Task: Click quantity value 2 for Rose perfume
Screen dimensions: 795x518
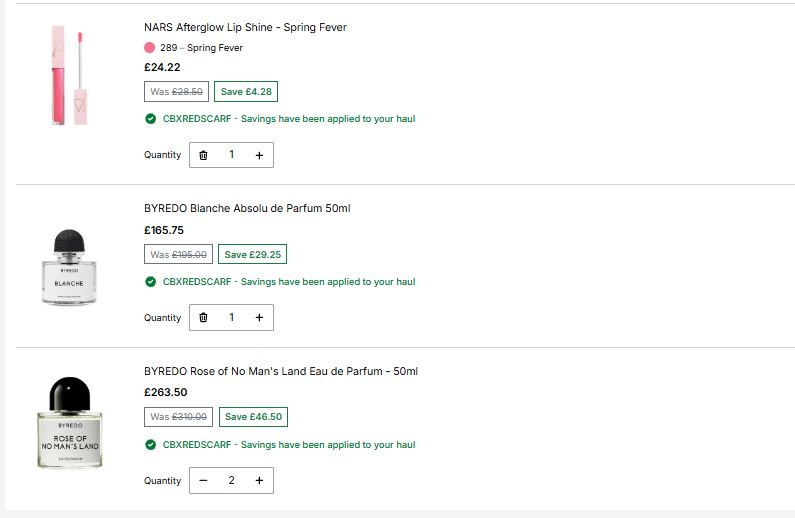Action: [231, 480]
